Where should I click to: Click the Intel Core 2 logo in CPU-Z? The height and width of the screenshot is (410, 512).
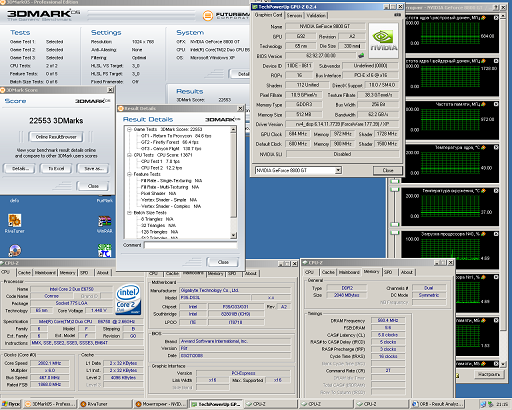(128, 299)
